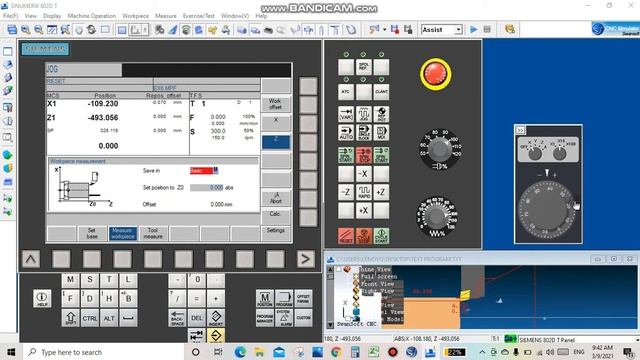
Task: Click the red cycle stop key
Action: point(363,236)
